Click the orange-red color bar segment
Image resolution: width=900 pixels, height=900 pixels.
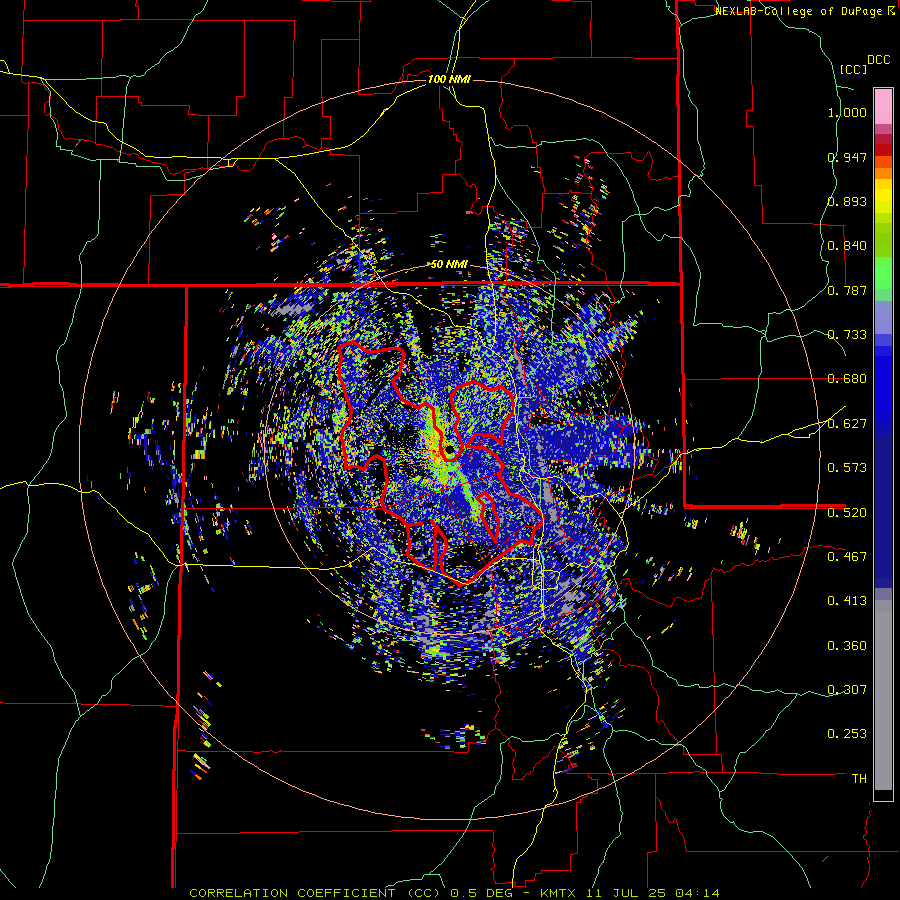point(883,161)
